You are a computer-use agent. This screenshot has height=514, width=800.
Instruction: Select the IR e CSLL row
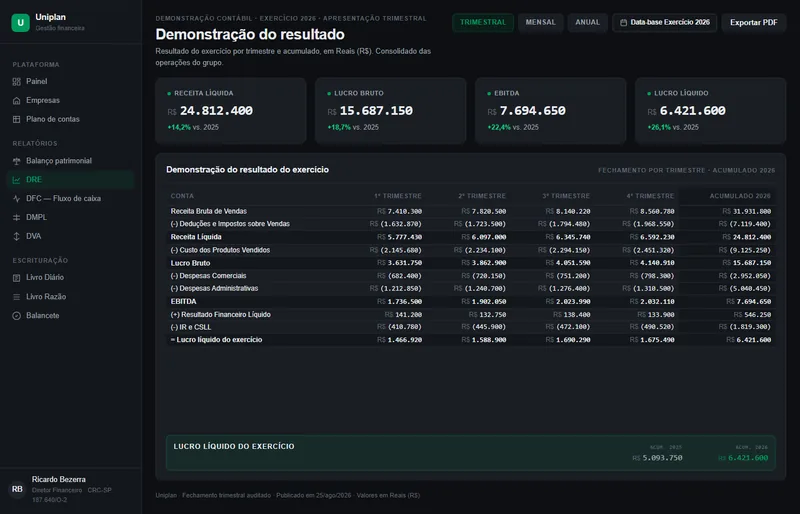tap(470, 327)
